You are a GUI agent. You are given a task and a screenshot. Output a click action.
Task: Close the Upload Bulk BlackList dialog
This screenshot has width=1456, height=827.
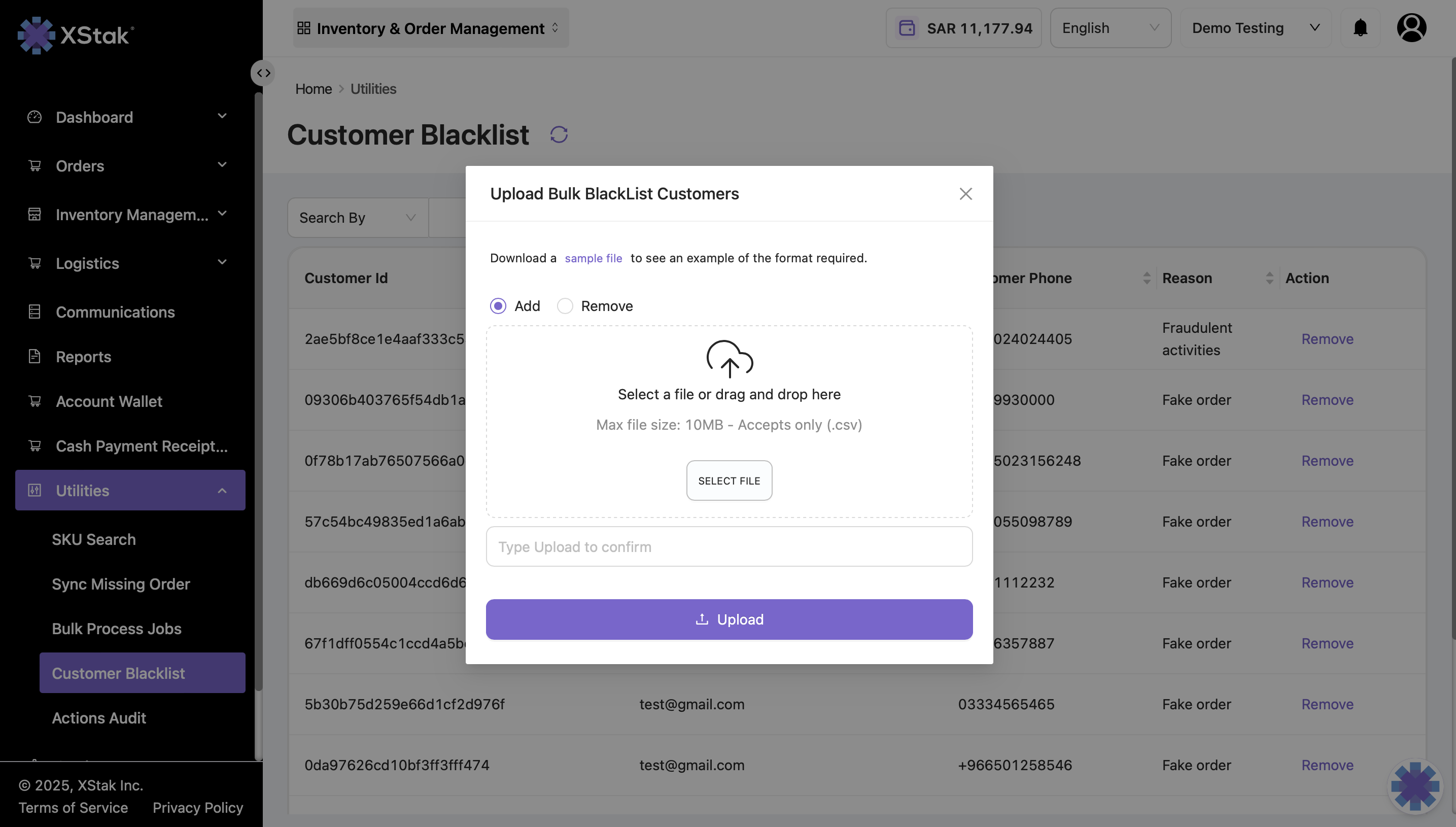965,194
